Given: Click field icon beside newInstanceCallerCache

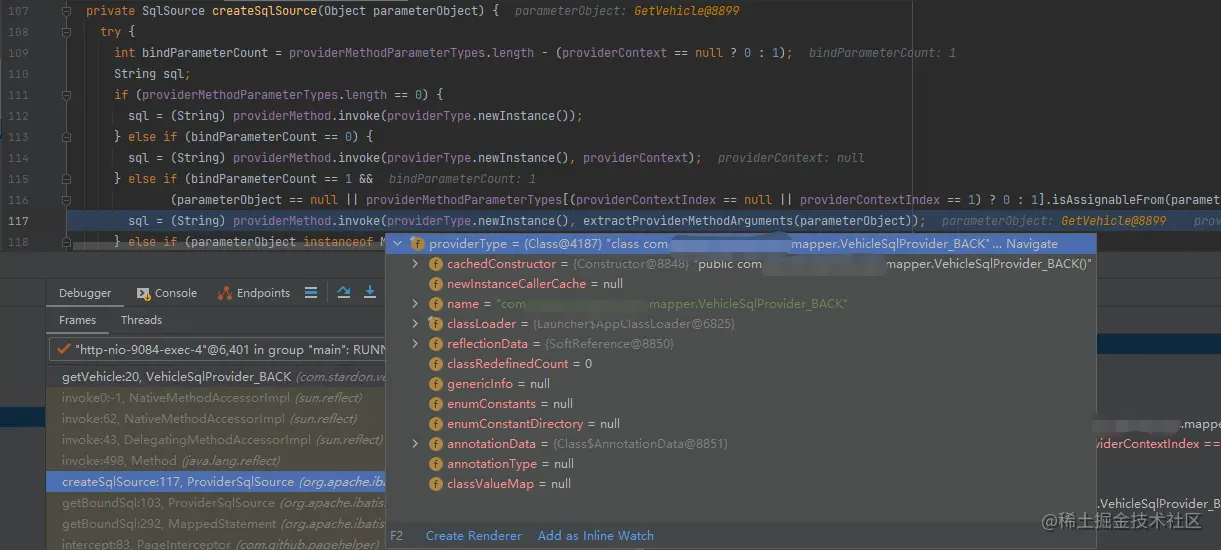Looking at the screenshot, I should pyautogui.click(x=435, y=284).
